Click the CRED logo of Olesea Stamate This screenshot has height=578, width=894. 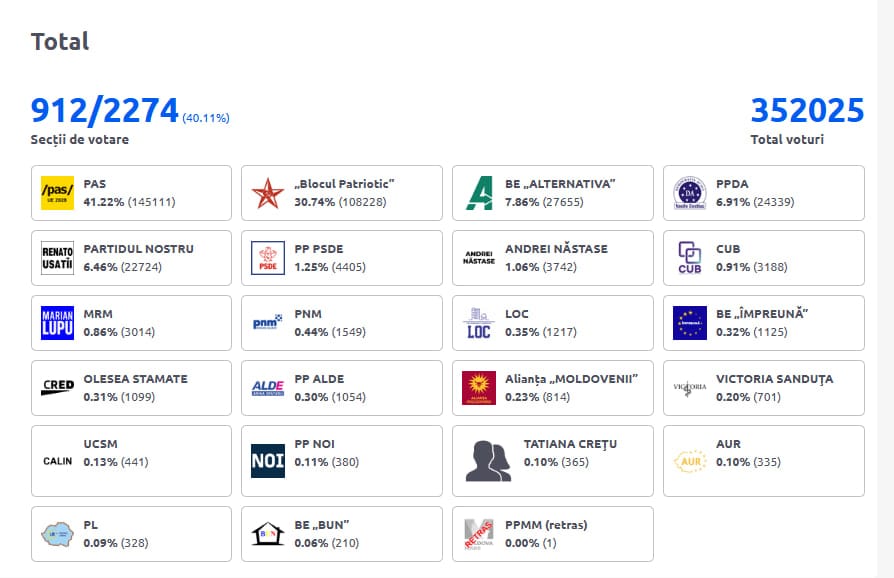click(x=58, y=387)
